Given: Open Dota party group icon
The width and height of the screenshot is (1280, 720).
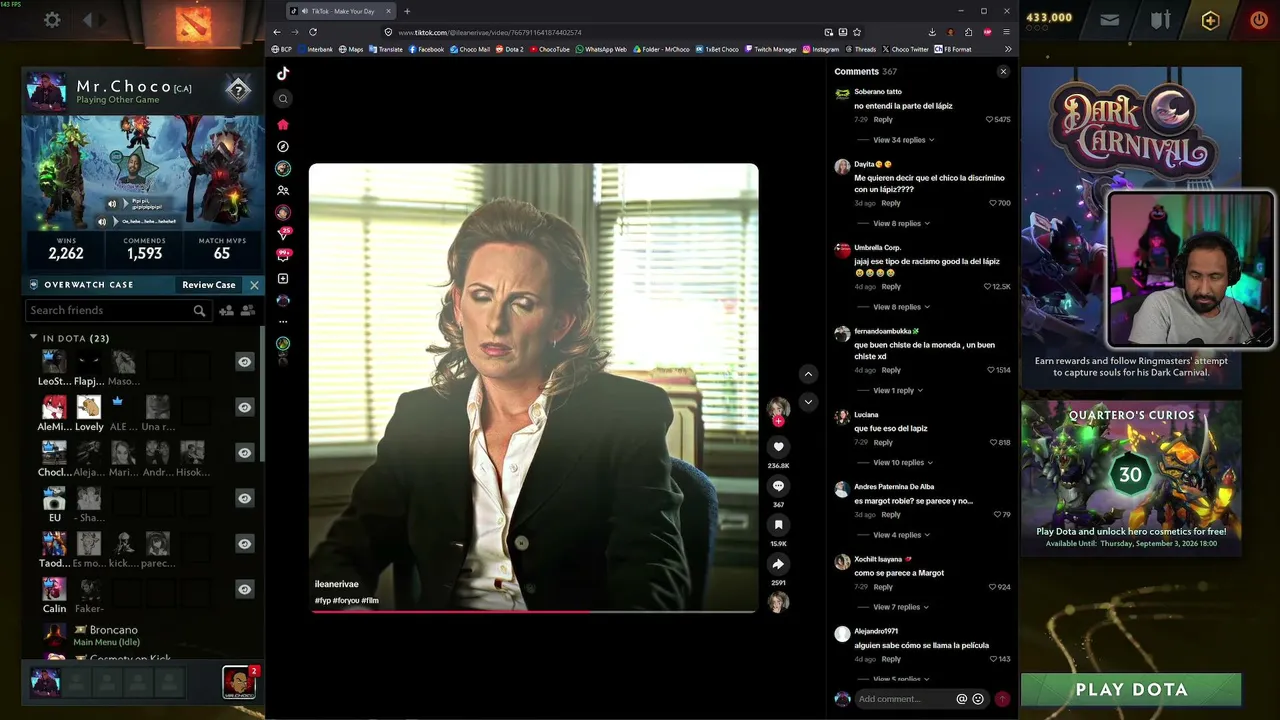Looking at the screenshot, I should 248,311.
